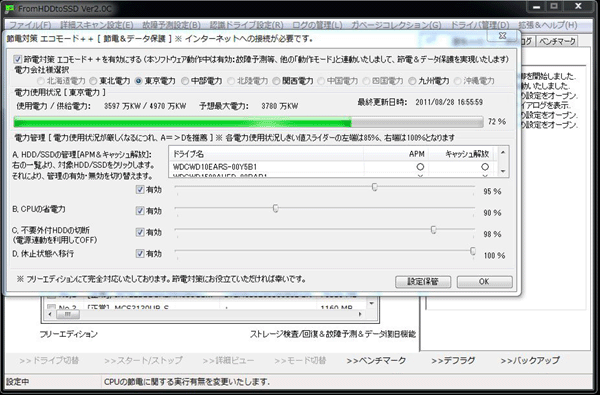Open the 詳細スキャン設定(E) menu
The width and height of the screenshot is (600, 395).
coord(97,25)
